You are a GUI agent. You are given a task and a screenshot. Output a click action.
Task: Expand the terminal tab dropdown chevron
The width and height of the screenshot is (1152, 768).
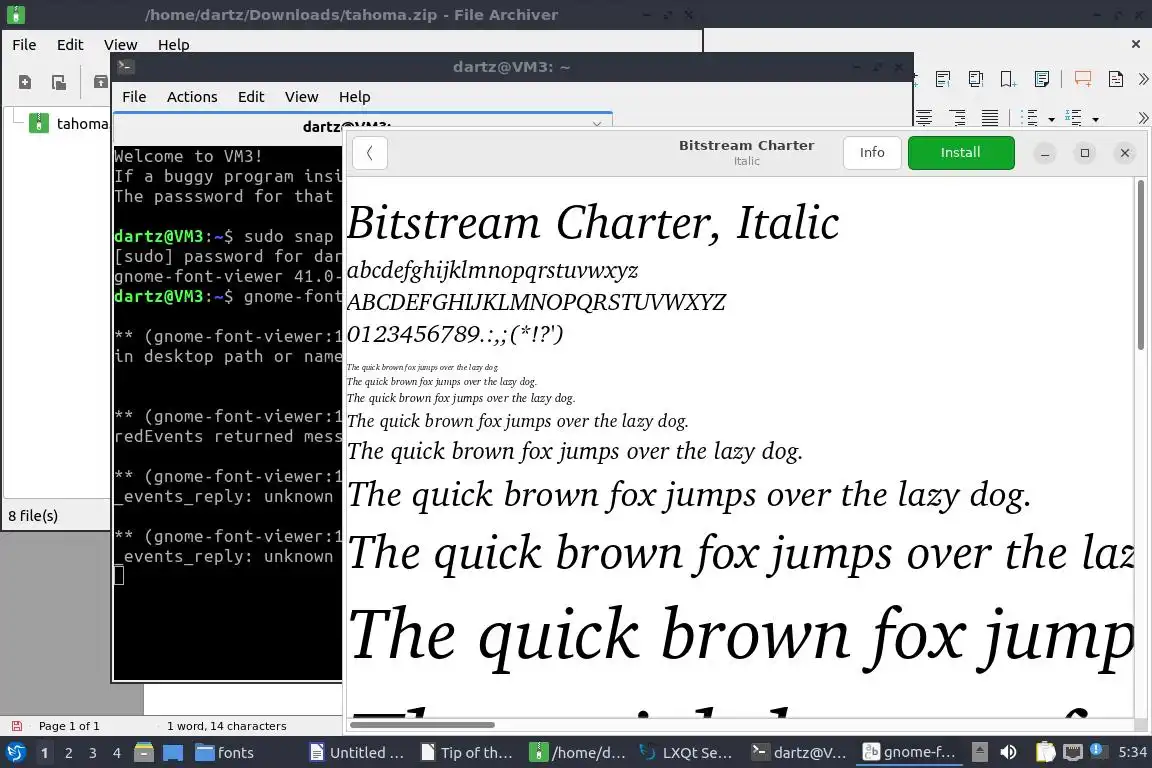[x=597, y=124]
